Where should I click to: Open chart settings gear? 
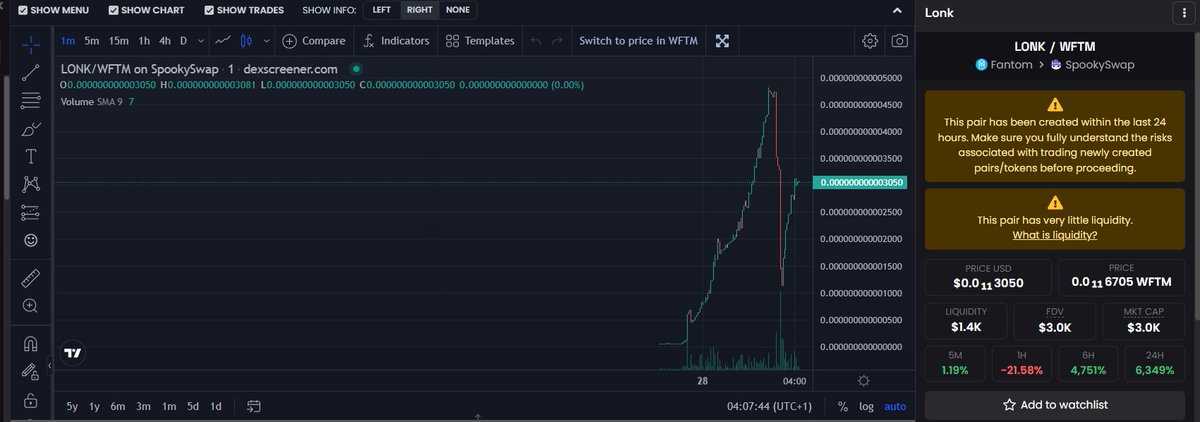click(x=870, y=41)
